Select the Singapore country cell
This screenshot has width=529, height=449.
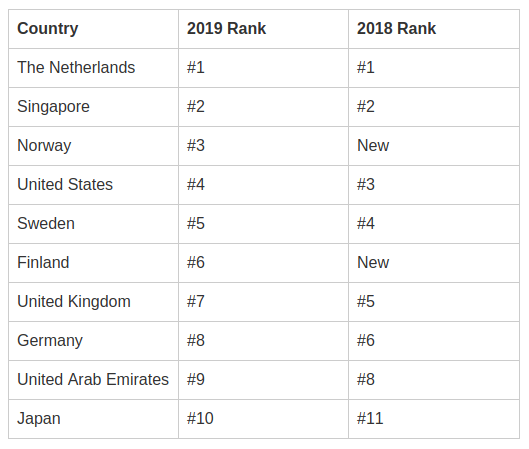click(x=93, y=107)
